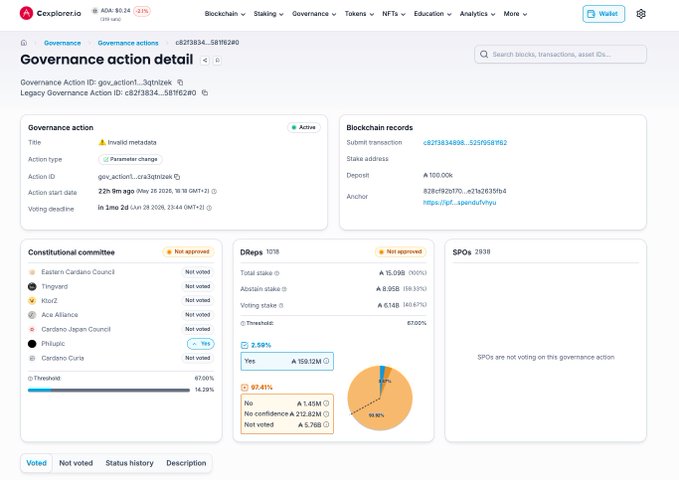Click info icon beside Not voted amount
Image resolution: width=679 pixels, height=480 pixels.
pyautogui.click(x=326, y=425)
